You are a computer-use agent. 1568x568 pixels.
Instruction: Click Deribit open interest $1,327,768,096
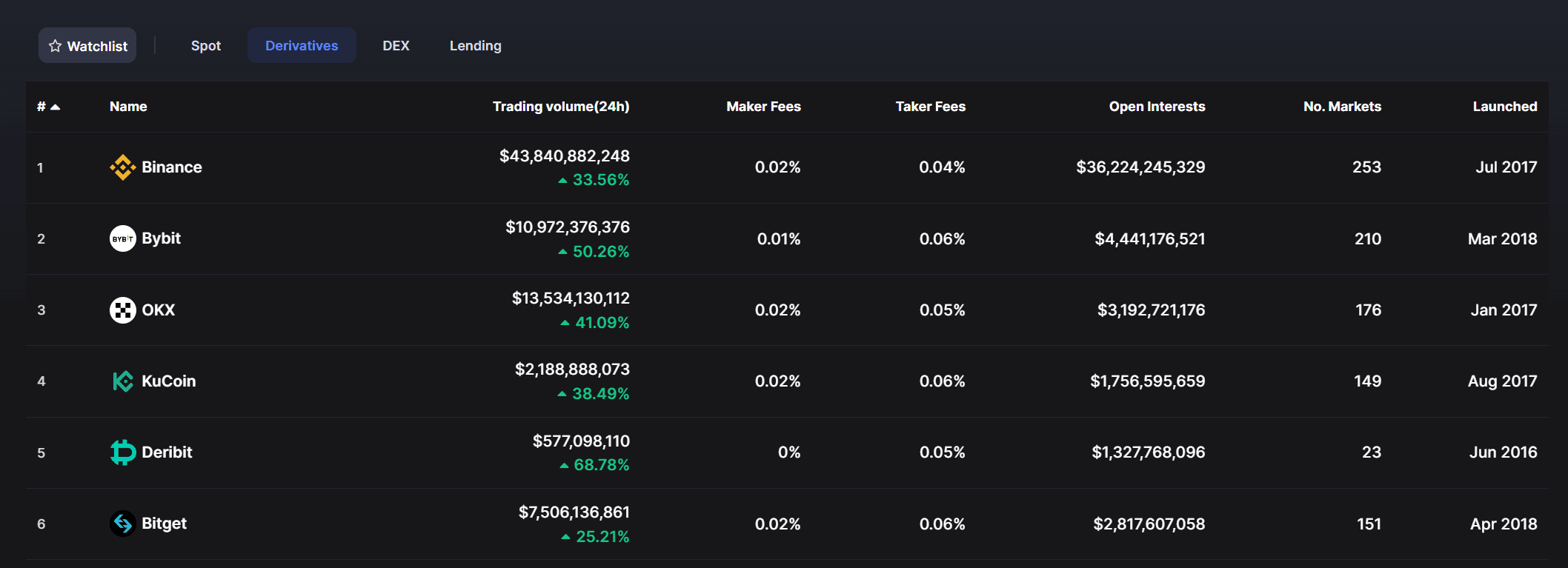[x=1149, y=452]
